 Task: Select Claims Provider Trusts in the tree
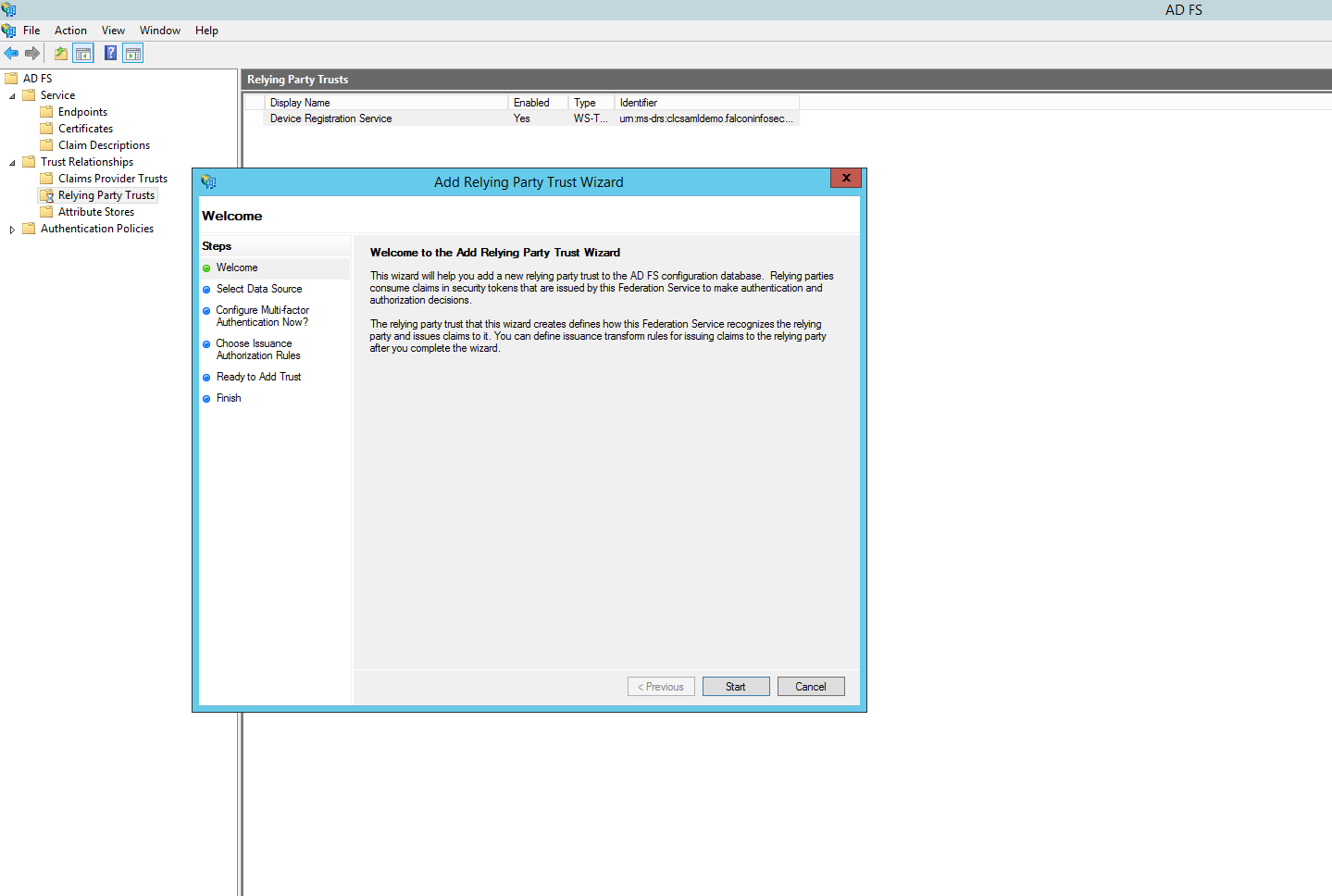pyautogui.click(x=113, y=179)
